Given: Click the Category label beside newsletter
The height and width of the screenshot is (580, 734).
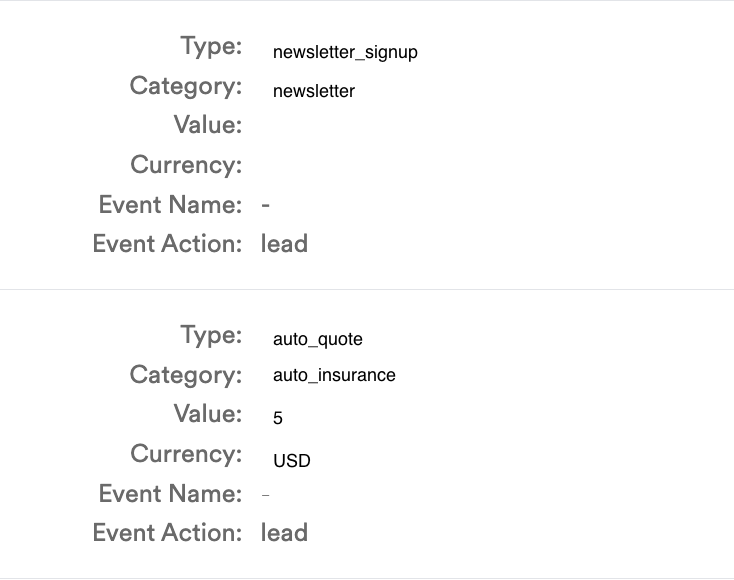Looking at the screenshot, I should 186,87.
